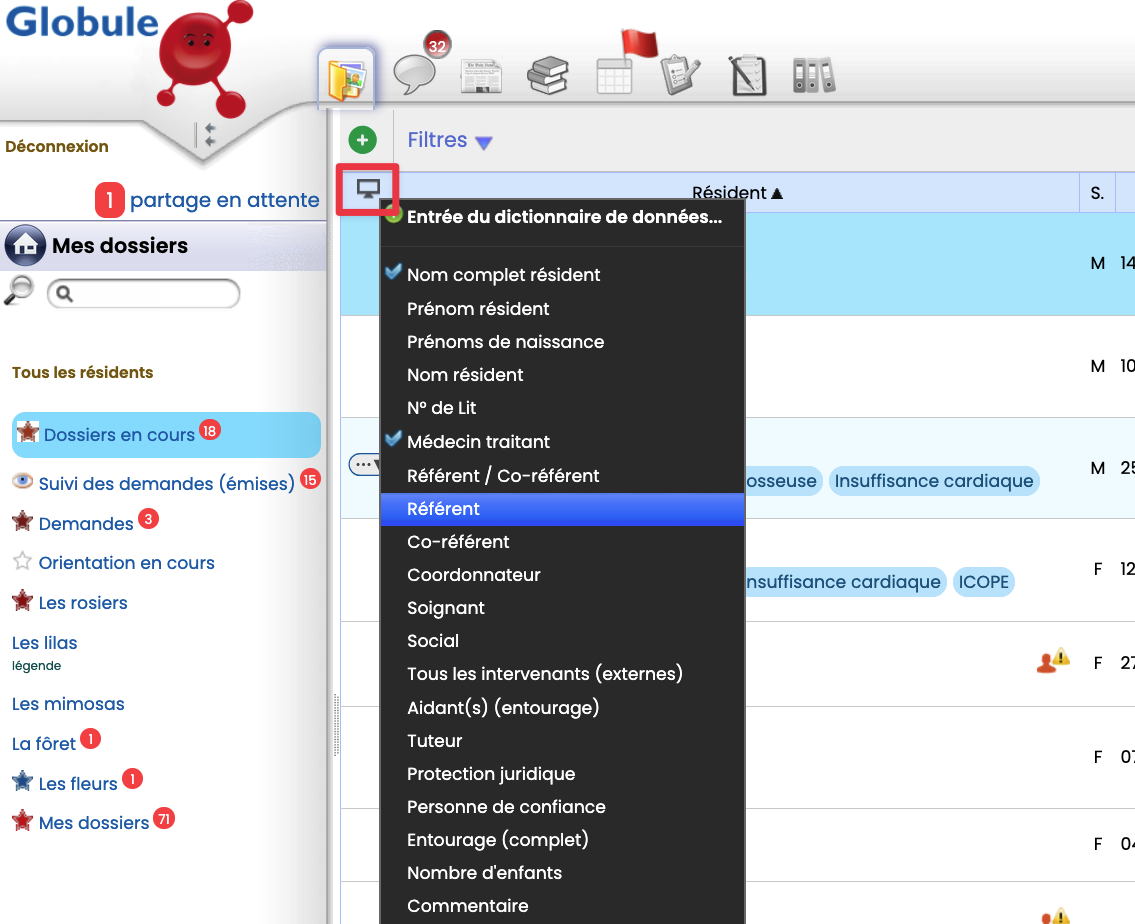Select Soignant menu entry

446,608
